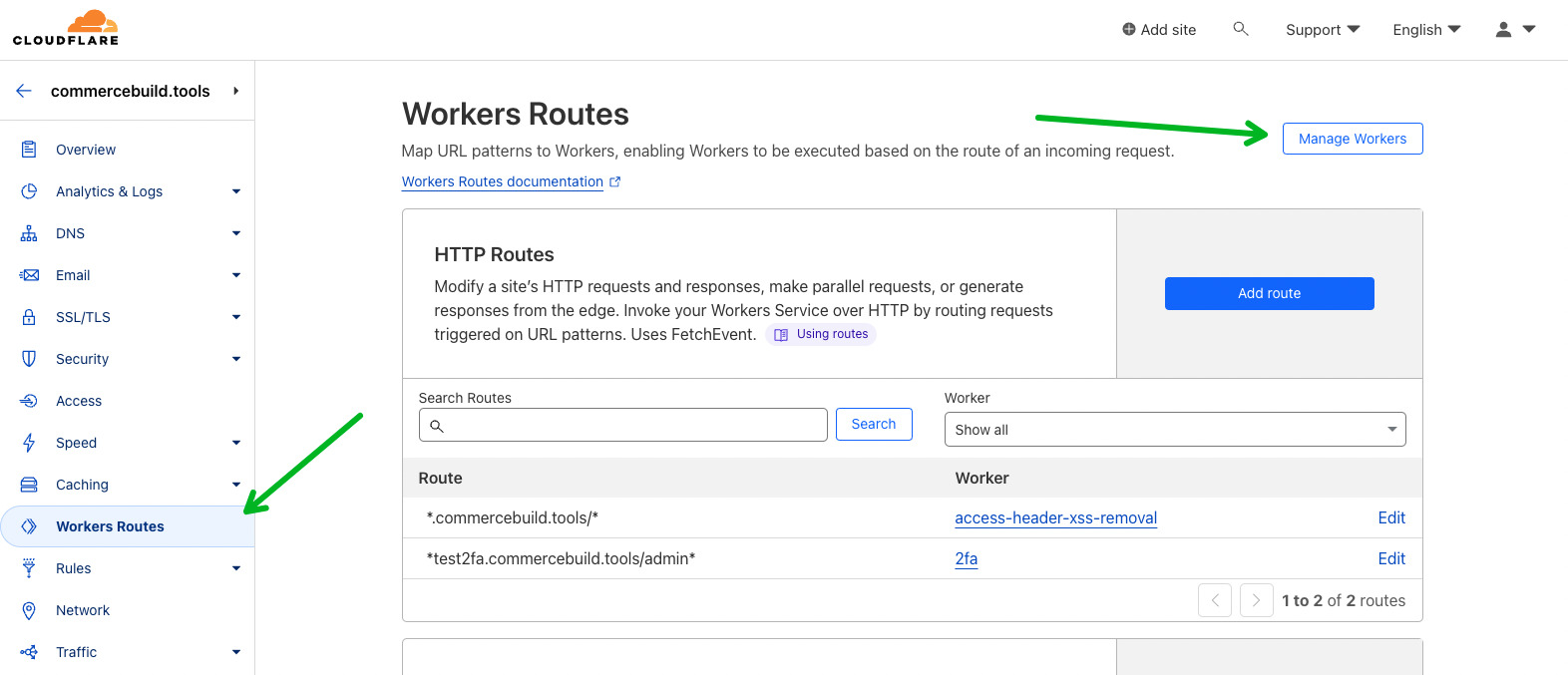Go back using the left arrow icon

coord(24,91)
